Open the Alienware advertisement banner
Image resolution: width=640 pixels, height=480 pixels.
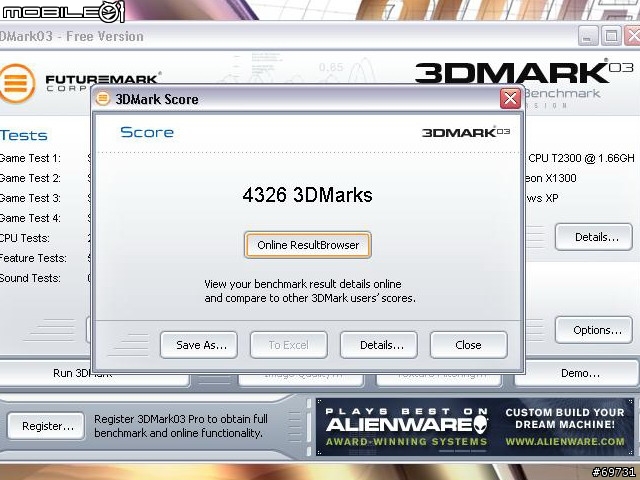[x=475, y=427]
